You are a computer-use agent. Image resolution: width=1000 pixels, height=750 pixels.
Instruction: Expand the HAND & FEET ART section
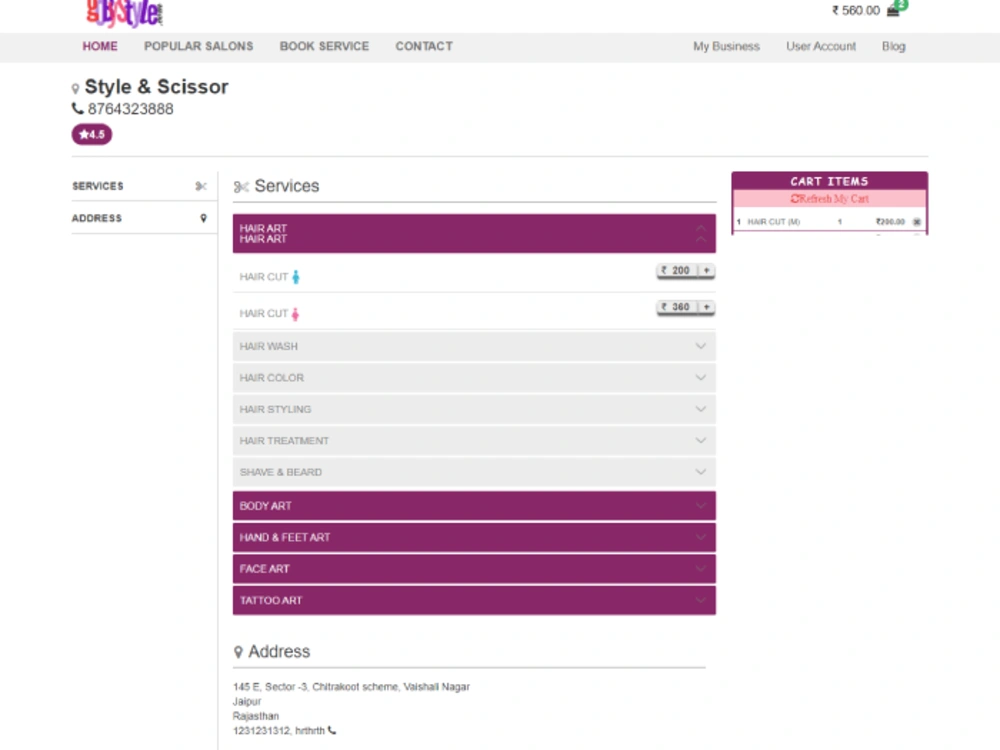(x=474, y=537)
